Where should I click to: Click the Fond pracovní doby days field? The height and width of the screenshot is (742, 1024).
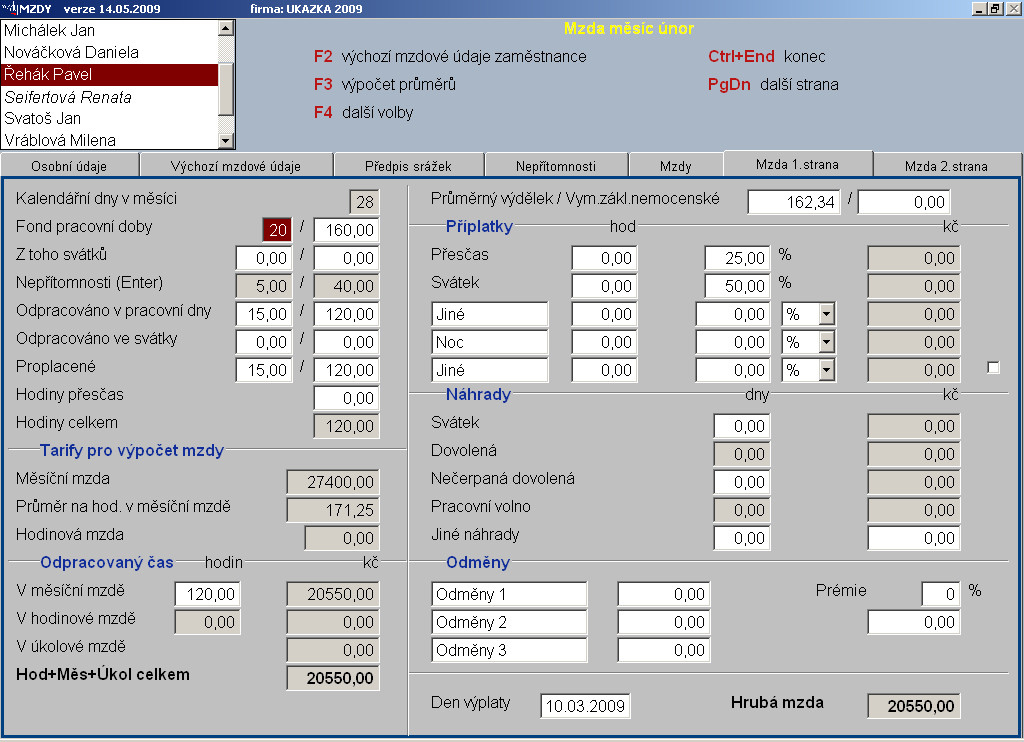[x=277, y=230]
